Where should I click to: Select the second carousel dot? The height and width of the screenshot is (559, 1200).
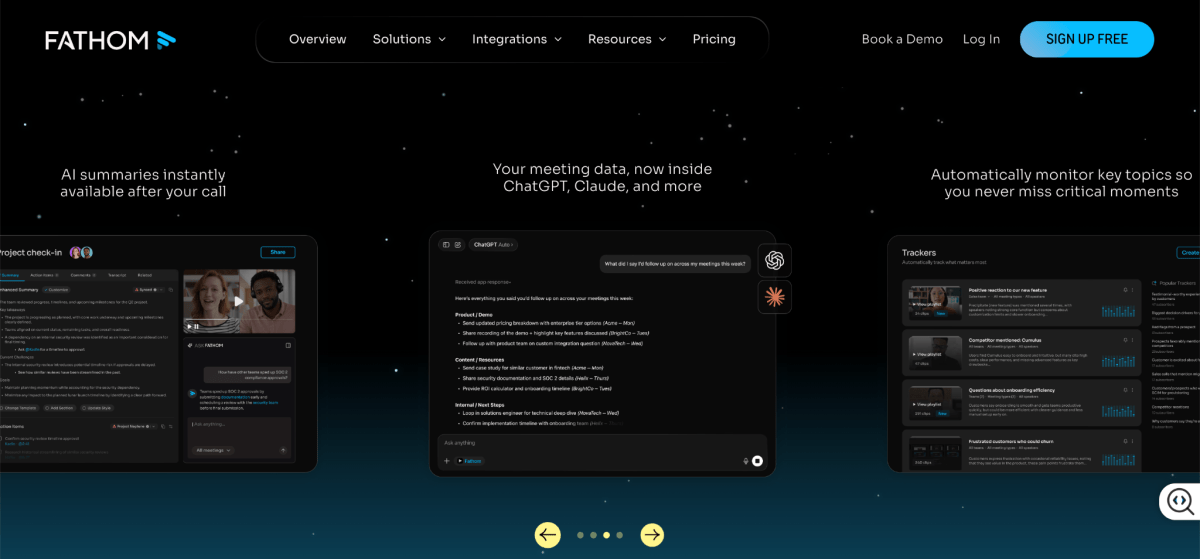point(593,535)
